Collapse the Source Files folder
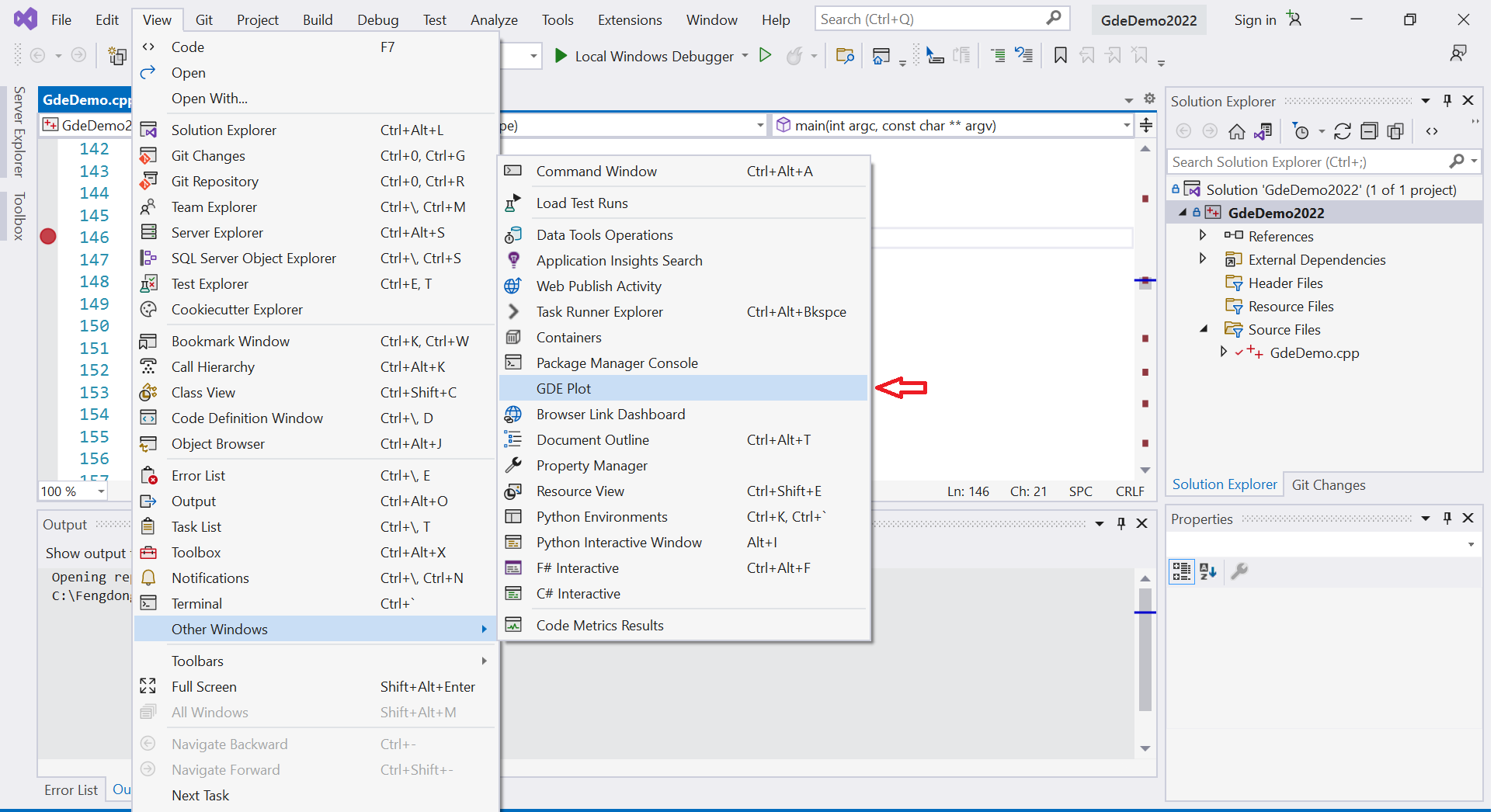Image resolution: width=1494 pixels, height=812 pixels. pyautogui.click(x=1204, y=329)
